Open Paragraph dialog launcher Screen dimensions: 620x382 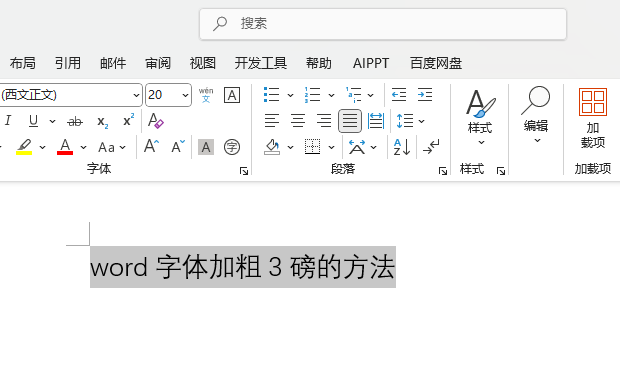443,171
